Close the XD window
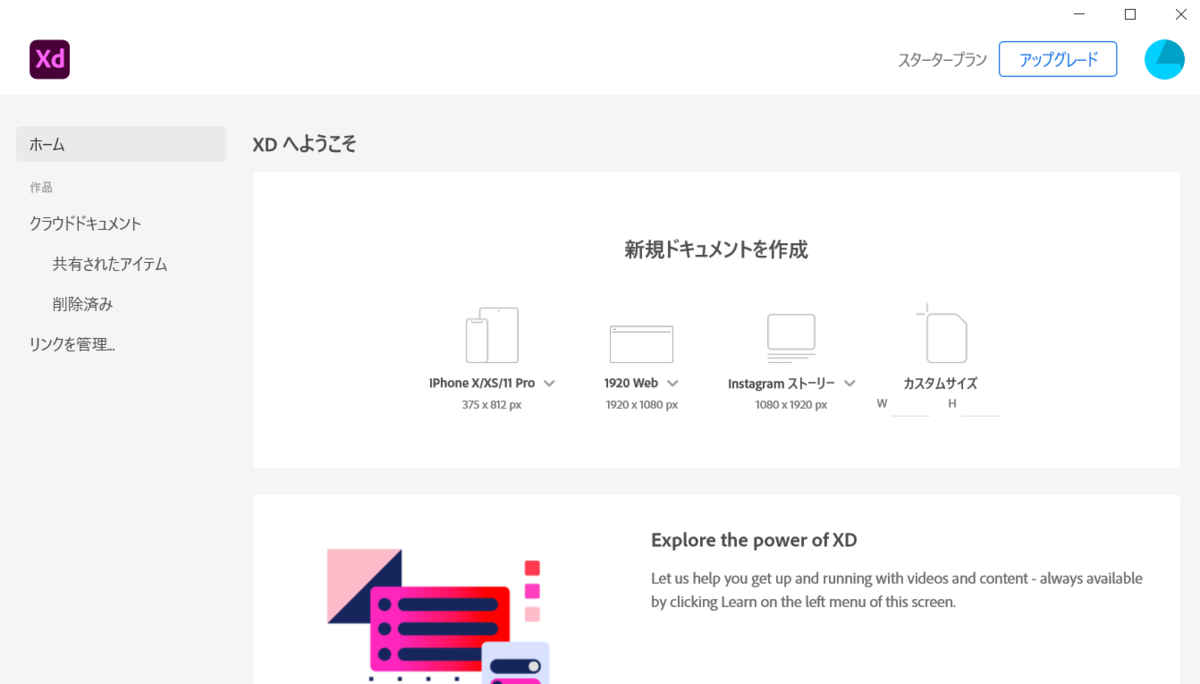 (x=1180, y=14)
